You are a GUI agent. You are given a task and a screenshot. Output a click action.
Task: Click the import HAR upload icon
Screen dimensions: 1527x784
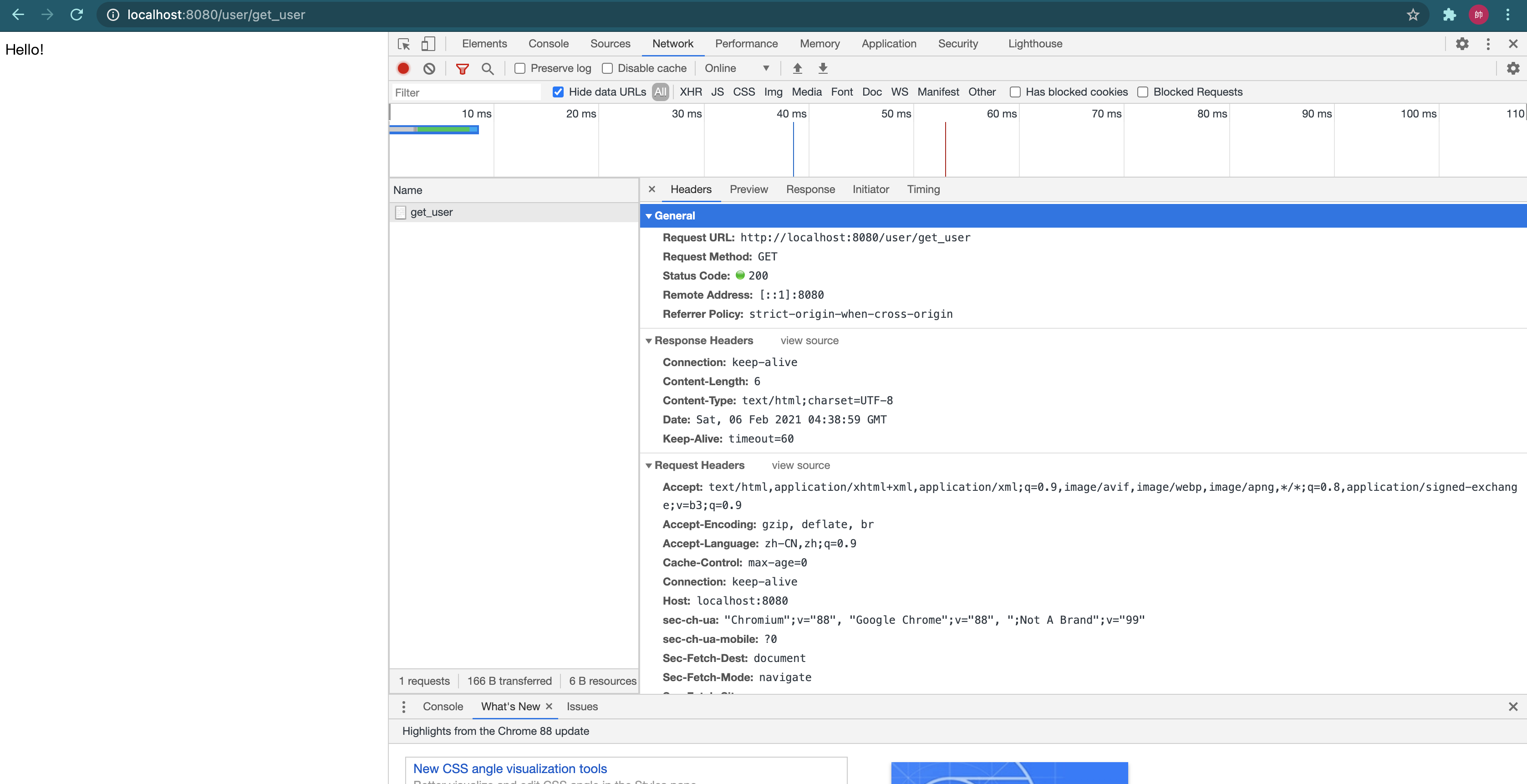[x=797, y=68]
